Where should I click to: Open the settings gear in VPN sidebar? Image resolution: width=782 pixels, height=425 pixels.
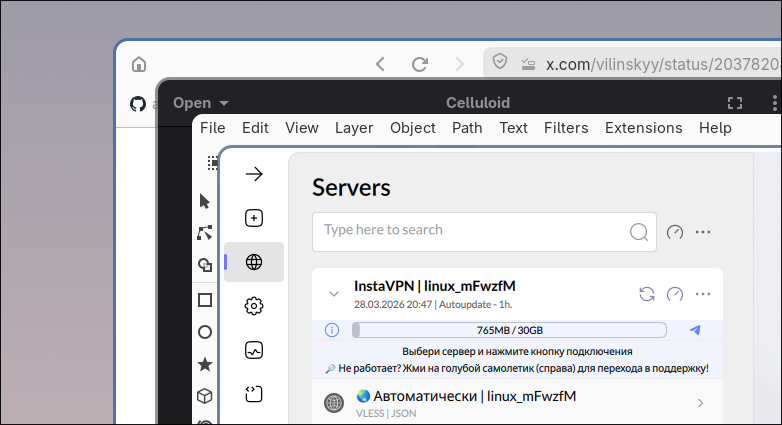point(254,306)
